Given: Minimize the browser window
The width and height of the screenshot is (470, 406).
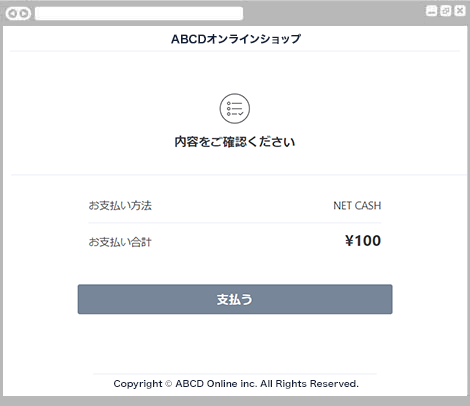Looking at the screenshot, I should [431, 11].
